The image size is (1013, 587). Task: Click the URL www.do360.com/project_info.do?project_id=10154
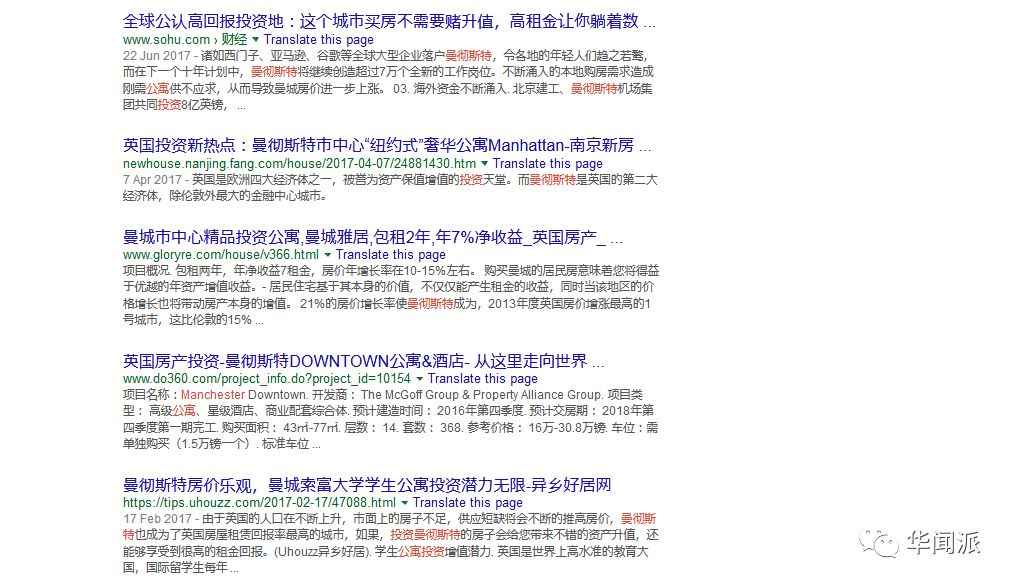(267, 378)
